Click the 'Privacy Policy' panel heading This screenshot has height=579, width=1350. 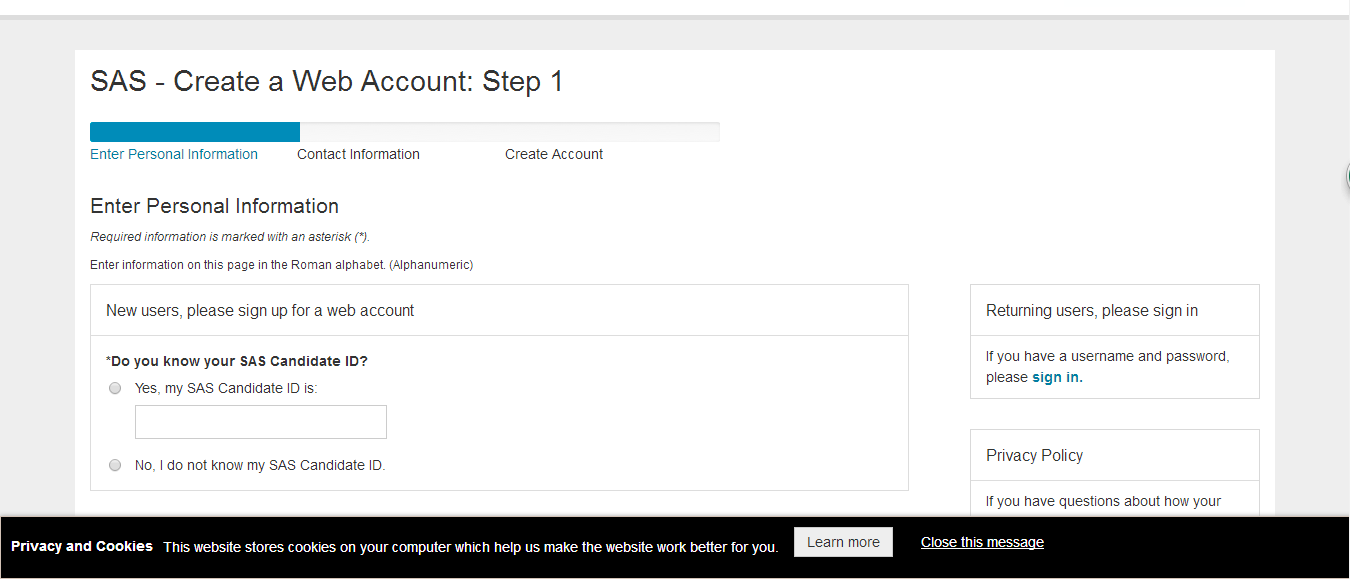point(1034,455)
